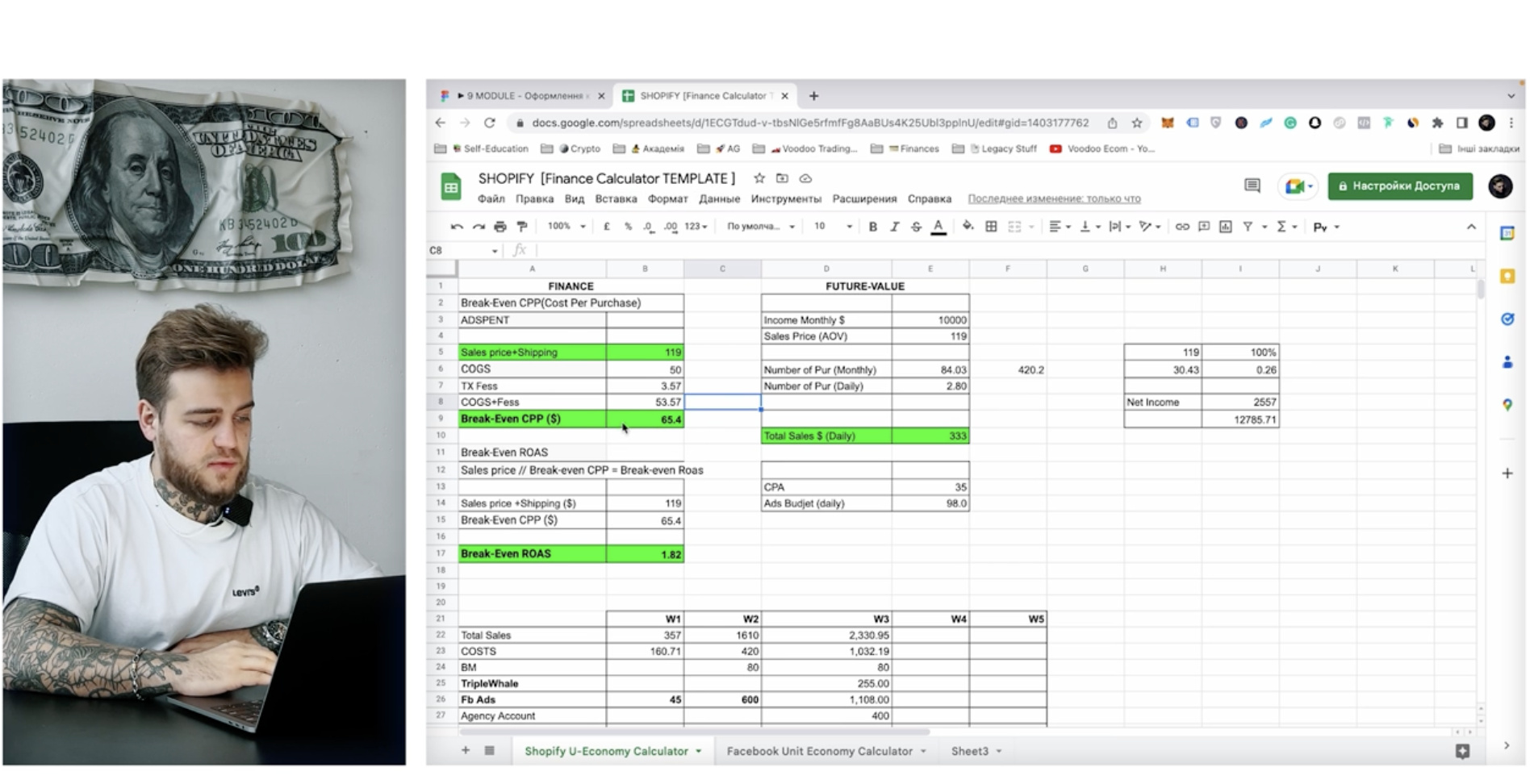Go back in browser history
Image resolution: width=1530 pixels, height=784 pixels.
click(441, 123)
